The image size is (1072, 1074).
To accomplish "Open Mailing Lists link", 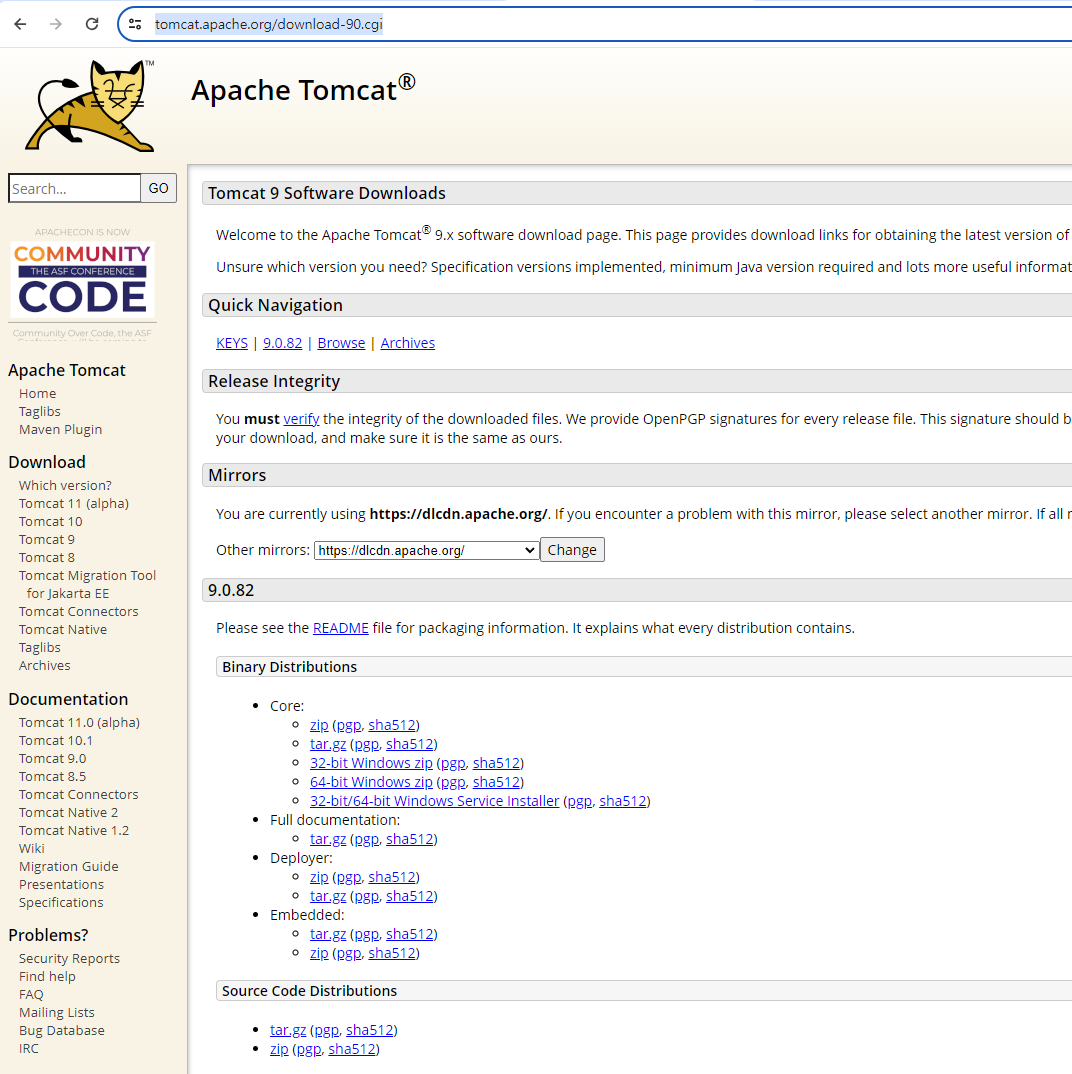I will [x=57, y=1012].
